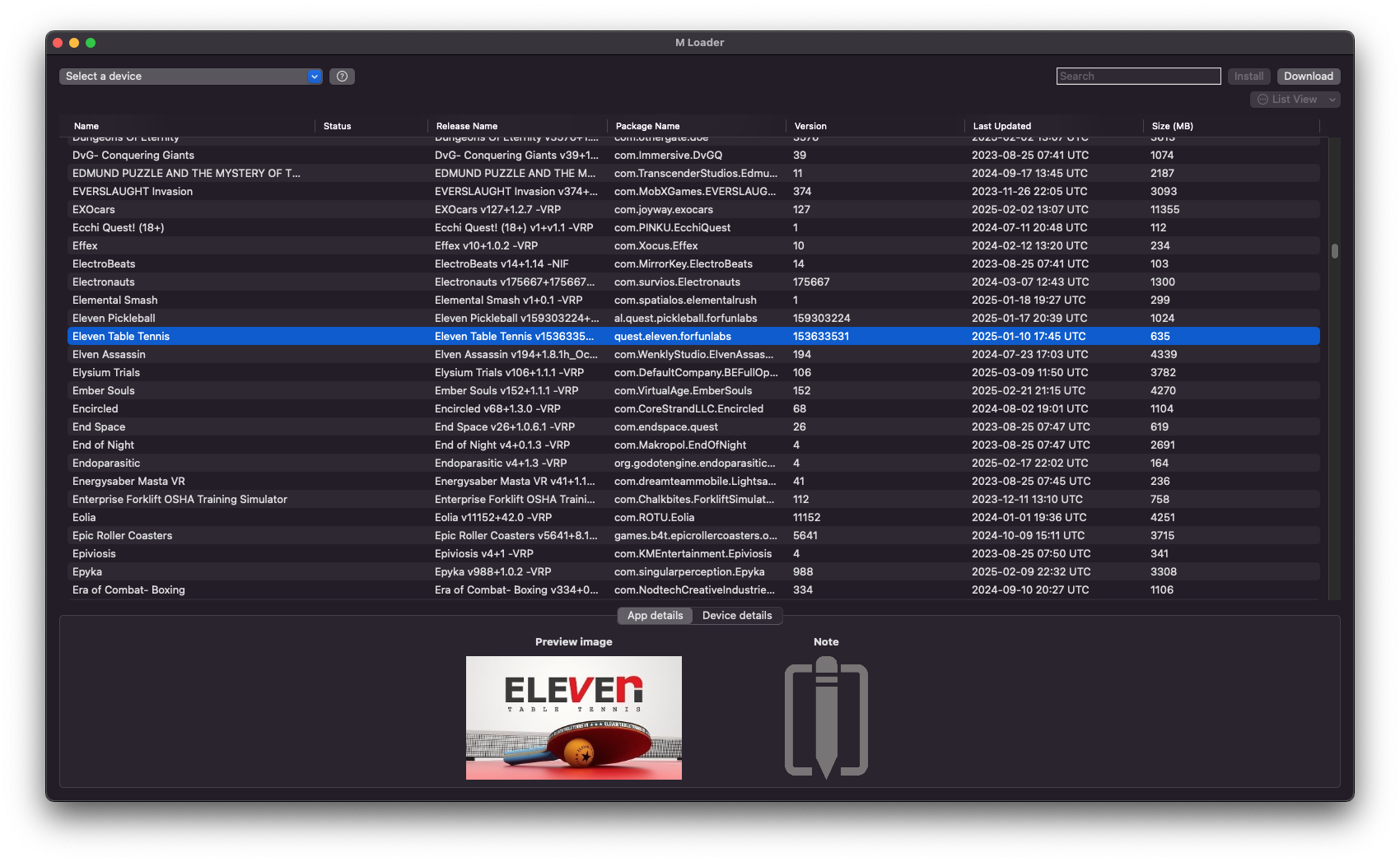Click date 2025-03-09 11:50 UTC

click(1029, 373)
